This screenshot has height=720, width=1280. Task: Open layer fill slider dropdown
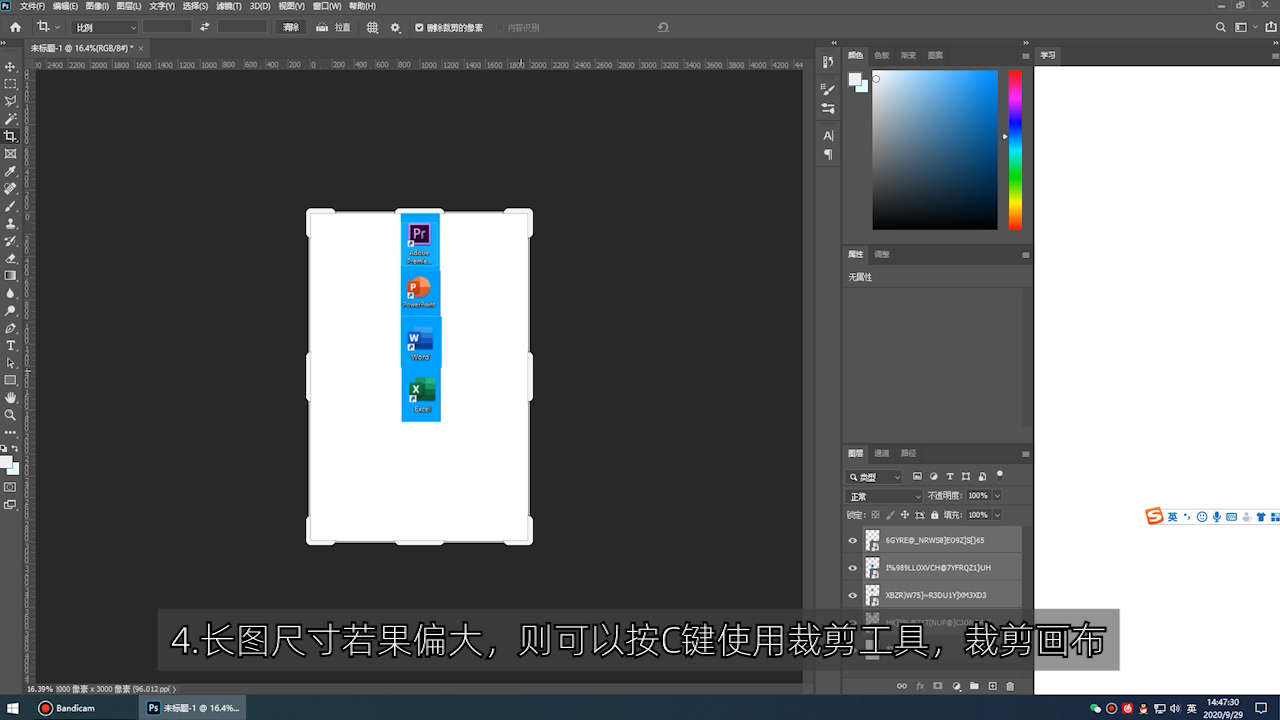click(x=997, y=515)
